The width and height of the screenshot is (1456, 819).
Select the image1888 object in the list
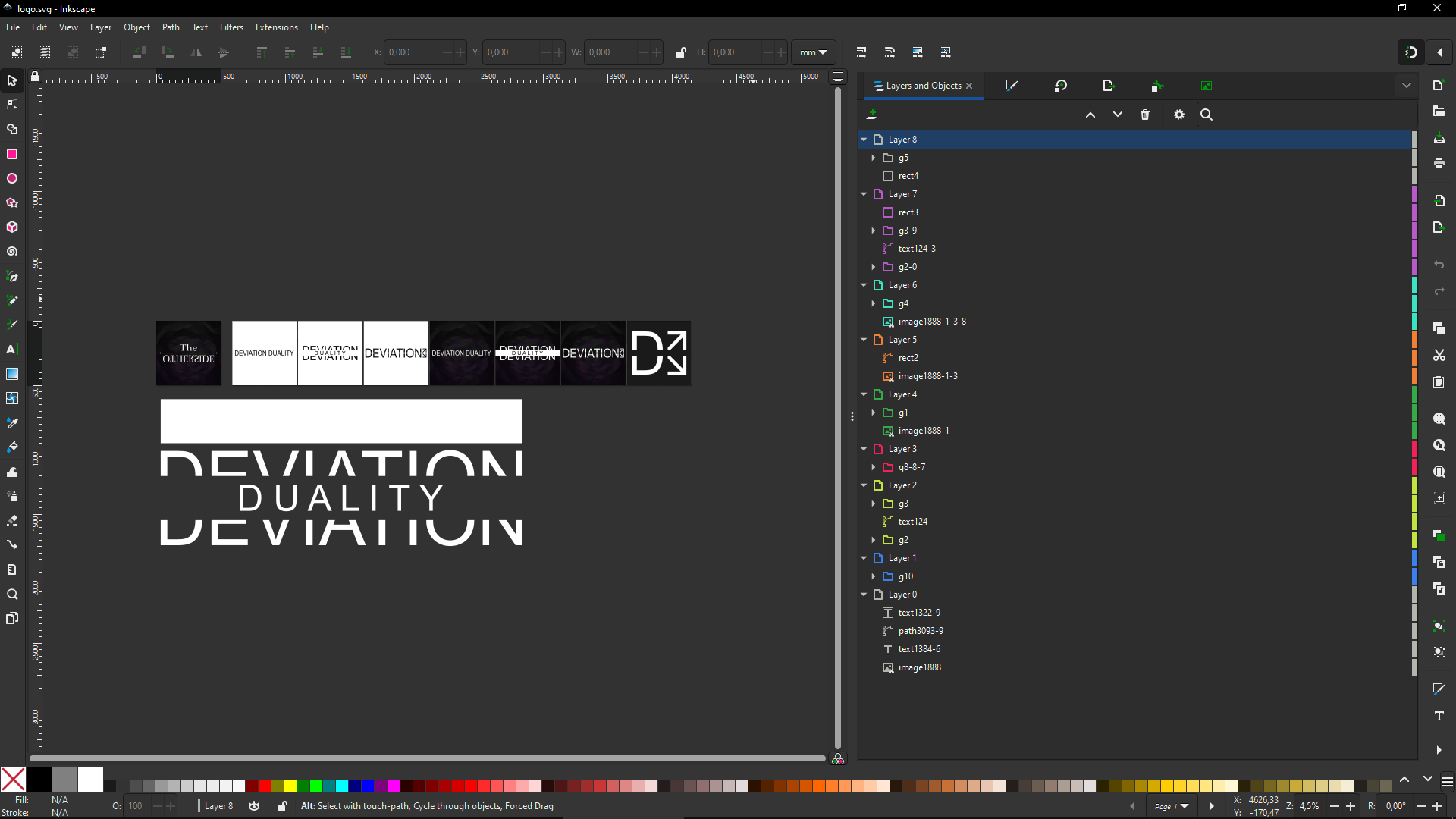coord(919,667)
